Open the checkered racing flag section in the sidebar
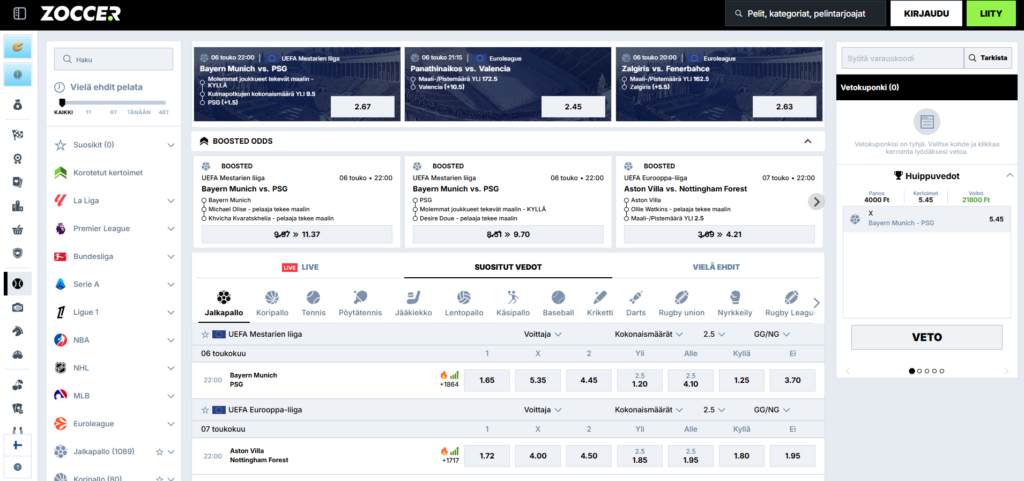 [18, 135]
